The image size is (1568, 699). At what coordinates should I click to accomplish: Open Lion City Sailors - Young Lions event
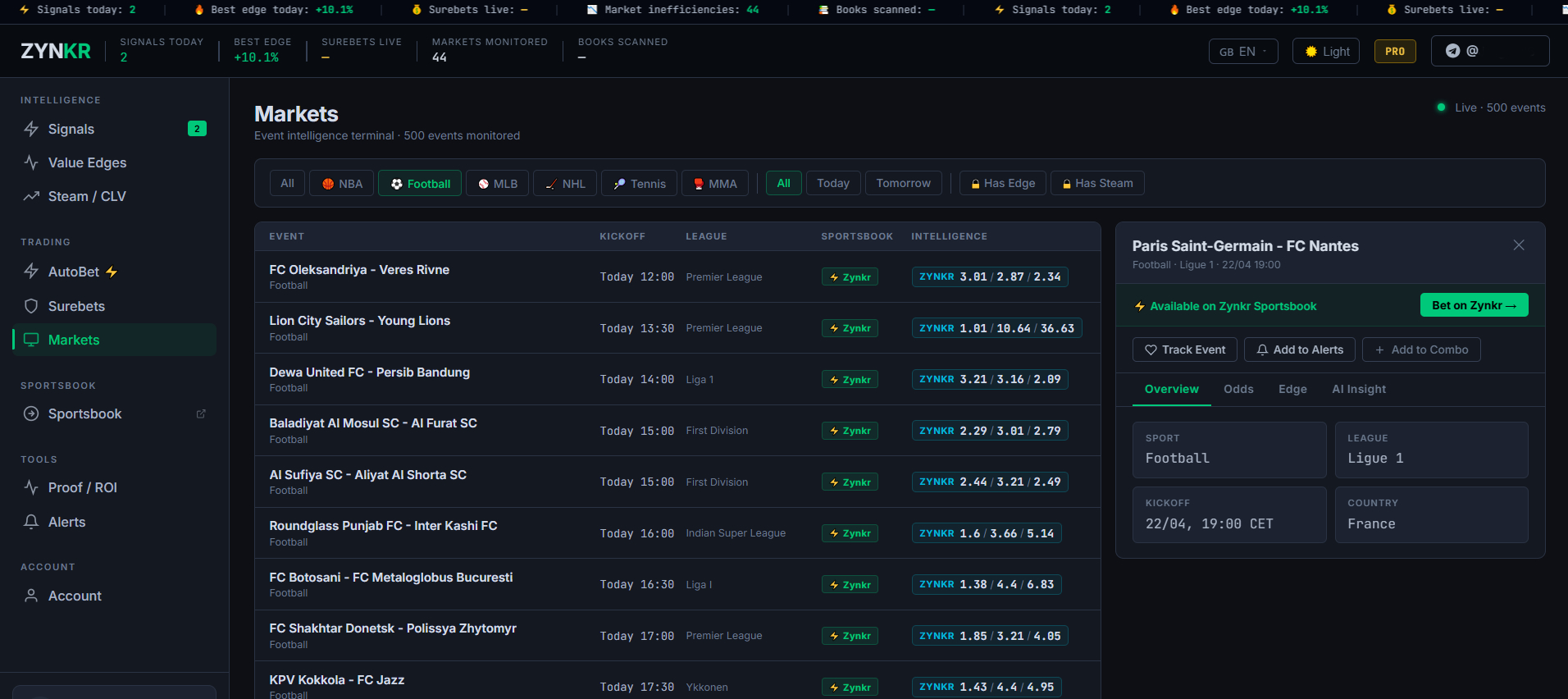point(677,328)
